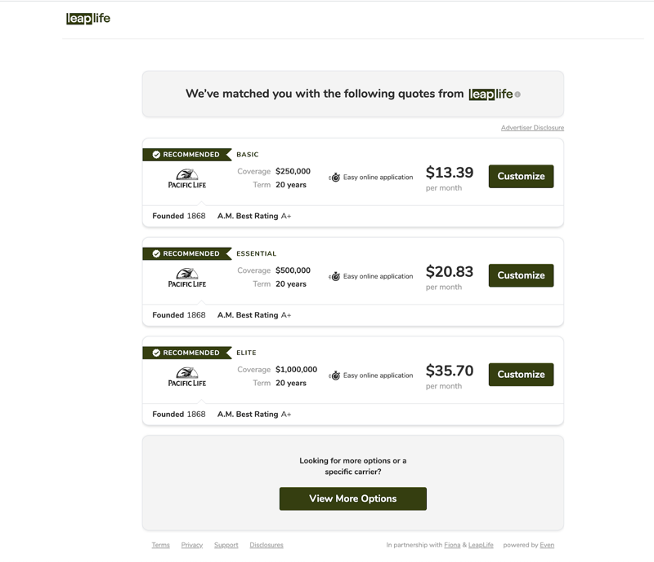Open the Privacy footer link
The image size is (654, 562).
tap(192, 545)
